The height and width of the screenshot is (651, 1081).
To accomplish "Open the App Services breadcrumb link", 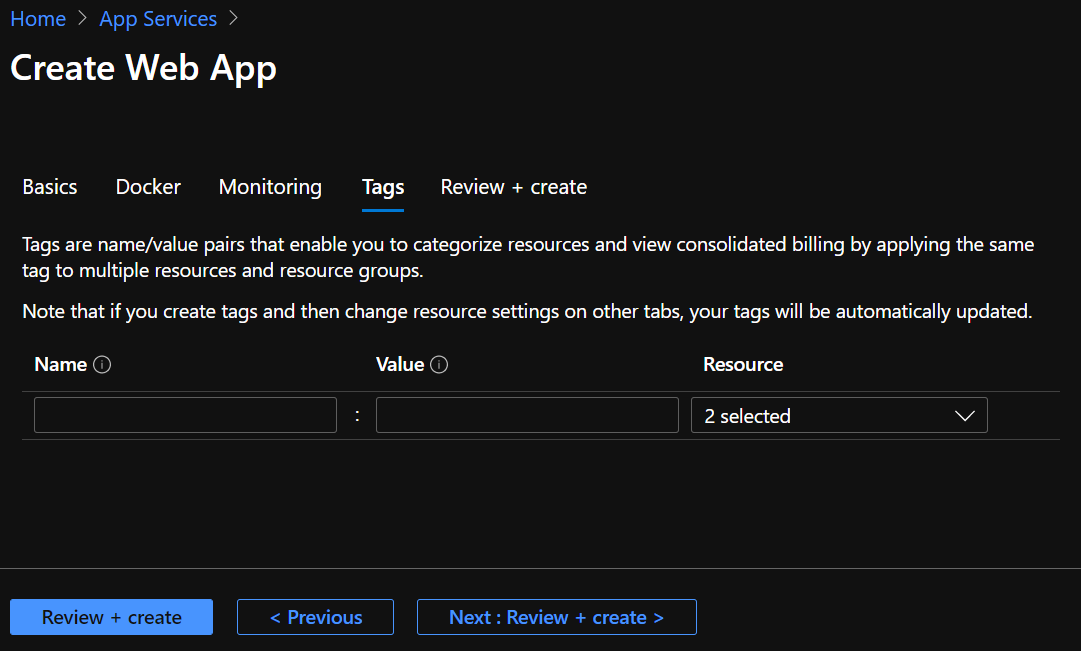I will tap(158, 19).
